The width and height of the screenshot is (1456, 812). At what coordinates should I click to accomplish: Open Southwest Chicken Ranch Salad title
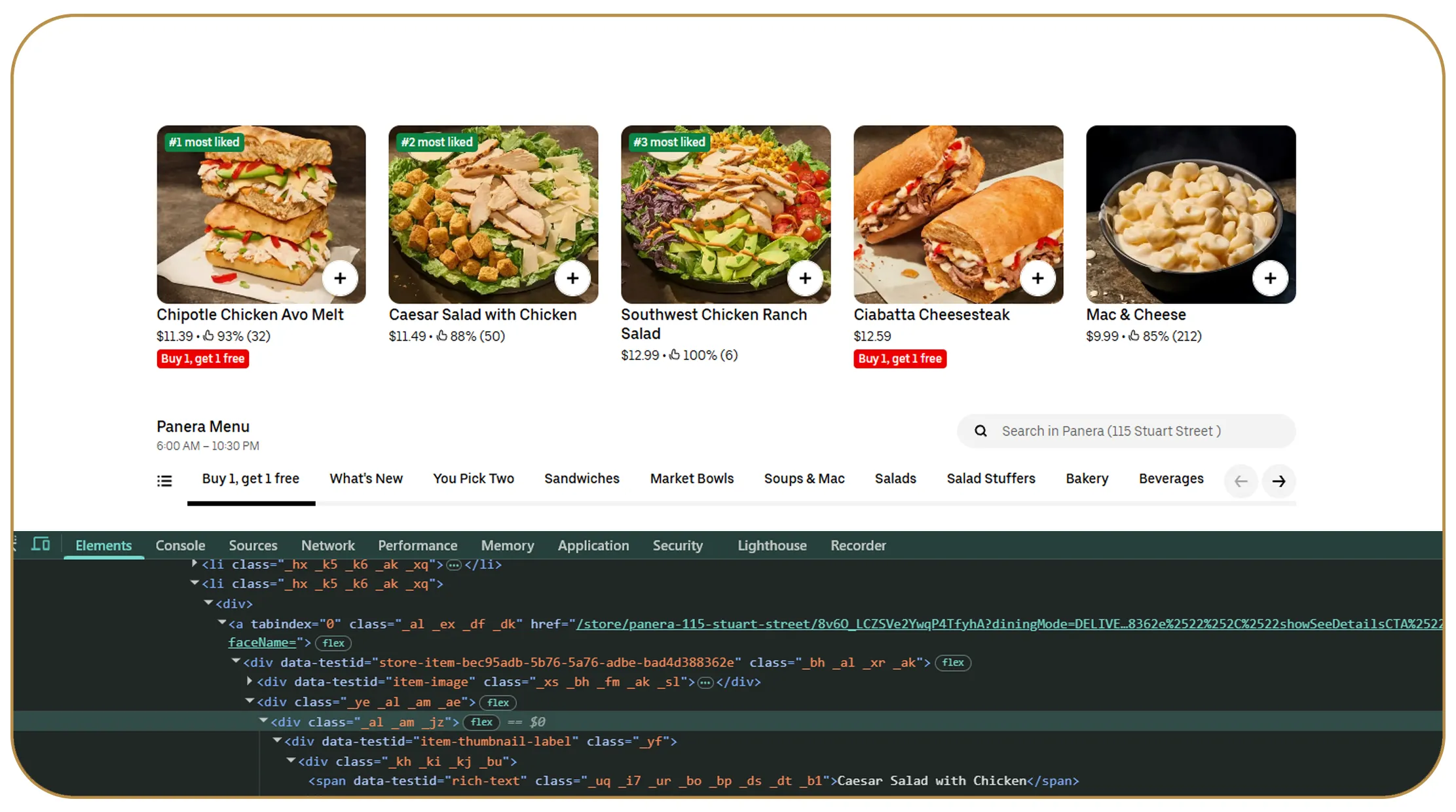(x=714, y=324)
